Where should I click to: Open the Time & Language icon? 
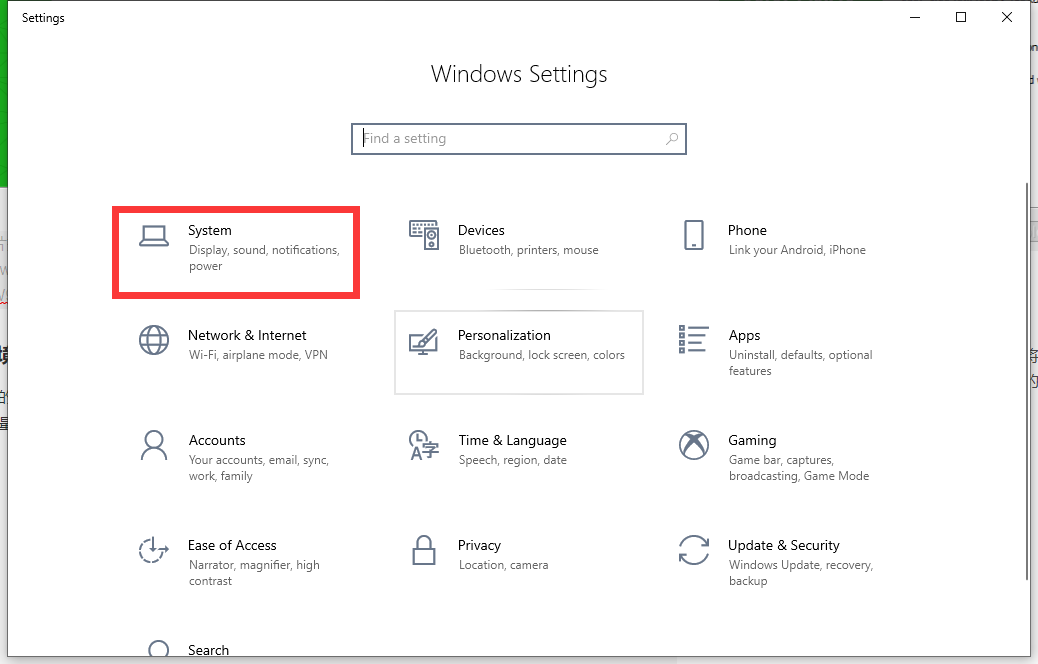click(x=424, y=445)
